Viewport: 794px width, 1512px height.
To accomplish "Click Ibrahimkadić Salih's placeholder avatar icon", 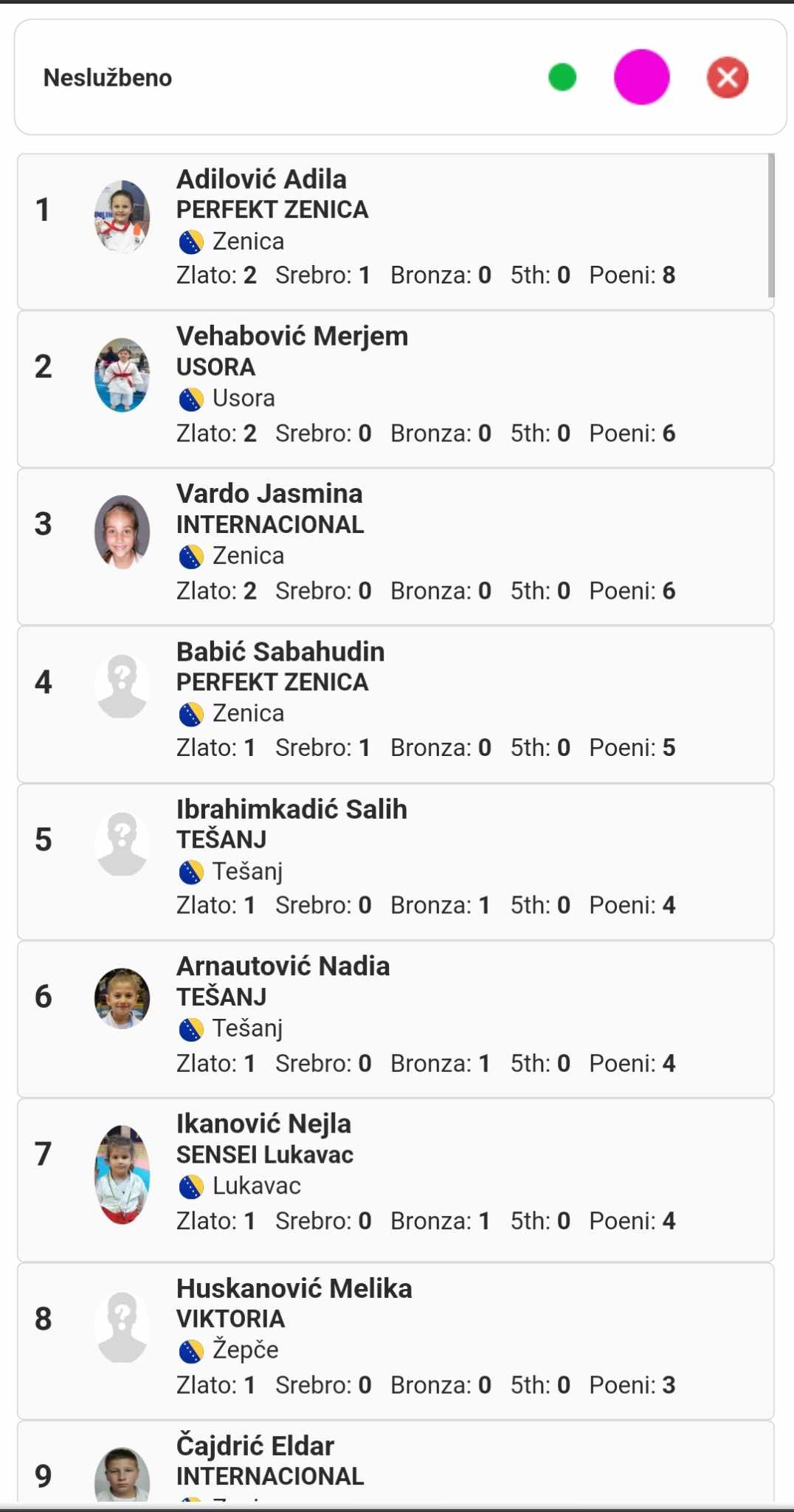I will click(122, 844).
